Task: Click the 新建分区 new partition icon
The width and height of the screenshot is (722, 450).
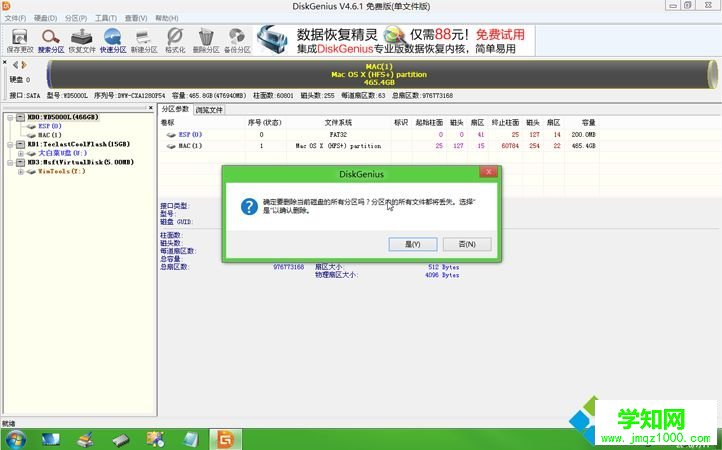Action: (144, 41)
